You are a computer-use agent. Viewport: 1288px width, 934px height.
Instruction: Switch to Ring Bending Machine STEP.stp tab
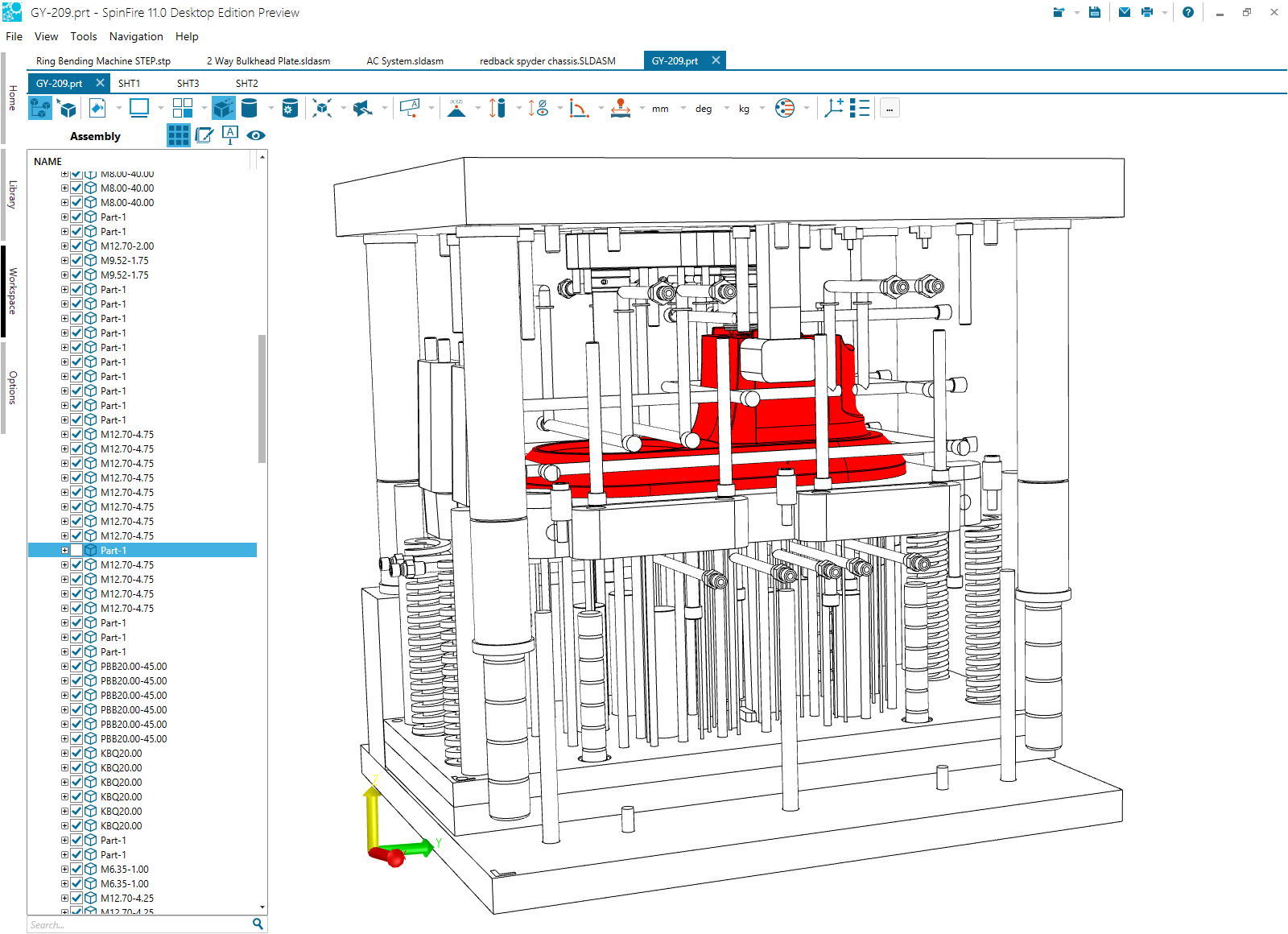(103, 60)
